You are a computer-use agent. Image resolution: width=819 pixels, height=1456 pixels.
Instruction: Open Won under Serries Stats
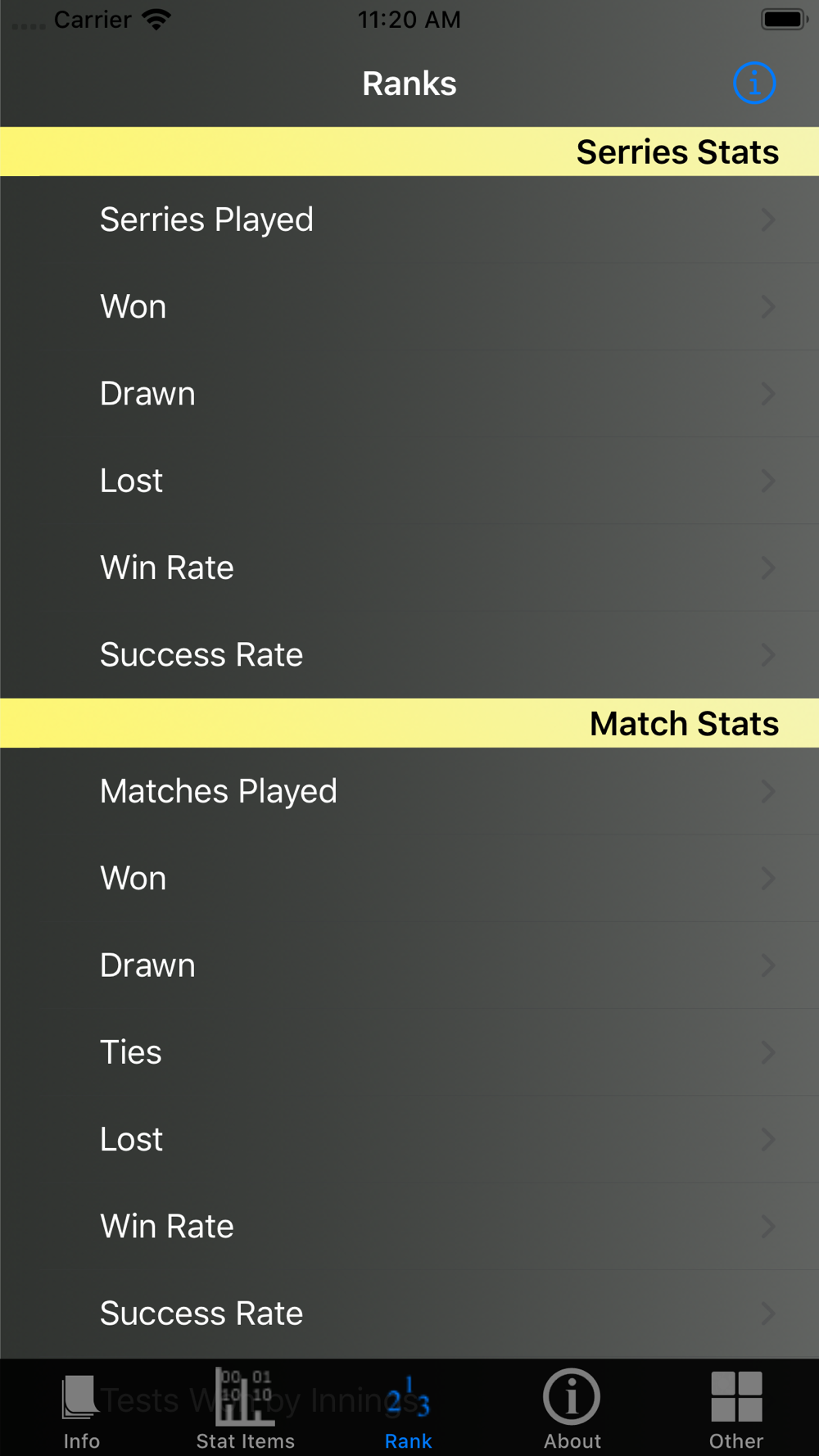(409, 306)
